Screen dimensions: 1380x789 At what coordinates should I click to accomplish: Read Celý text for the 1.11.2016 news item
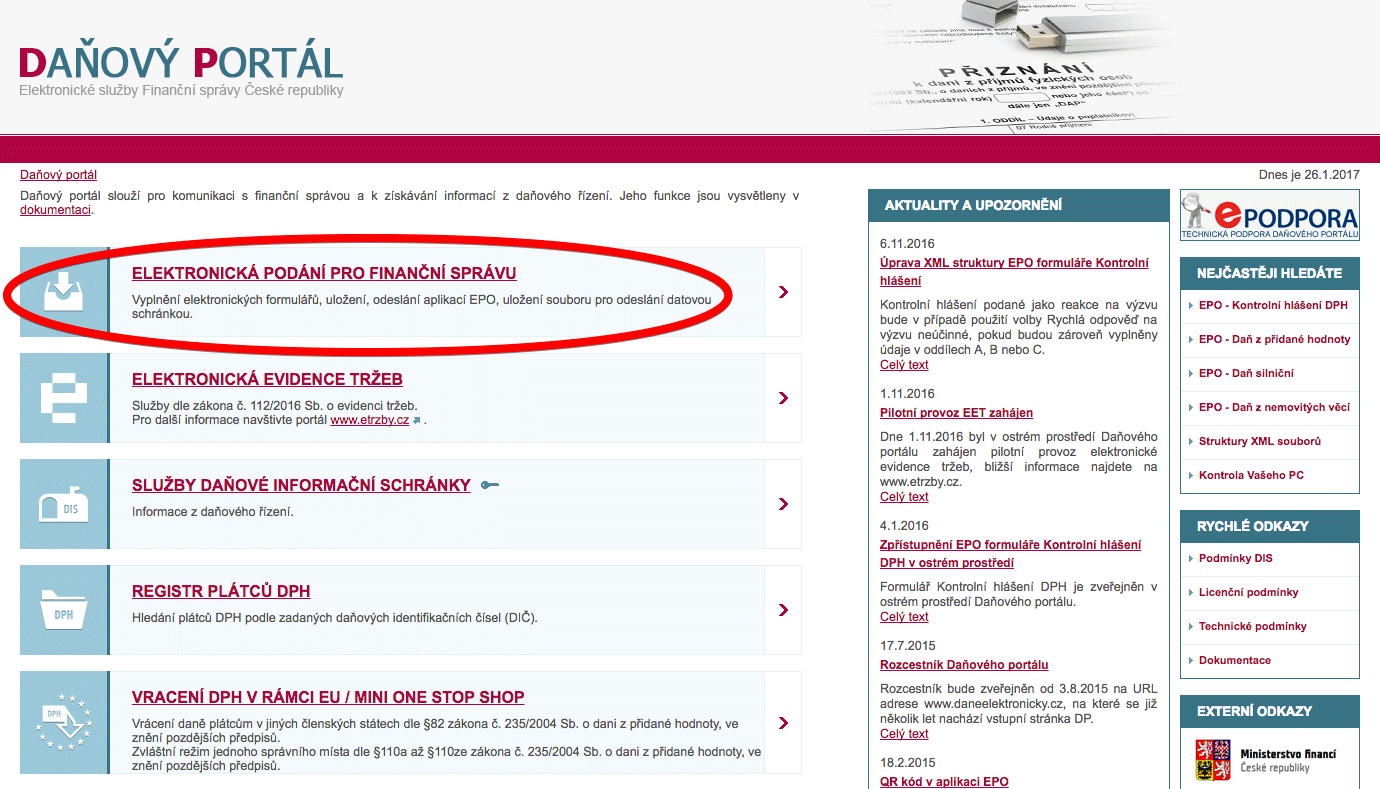[x=904, y=497]
